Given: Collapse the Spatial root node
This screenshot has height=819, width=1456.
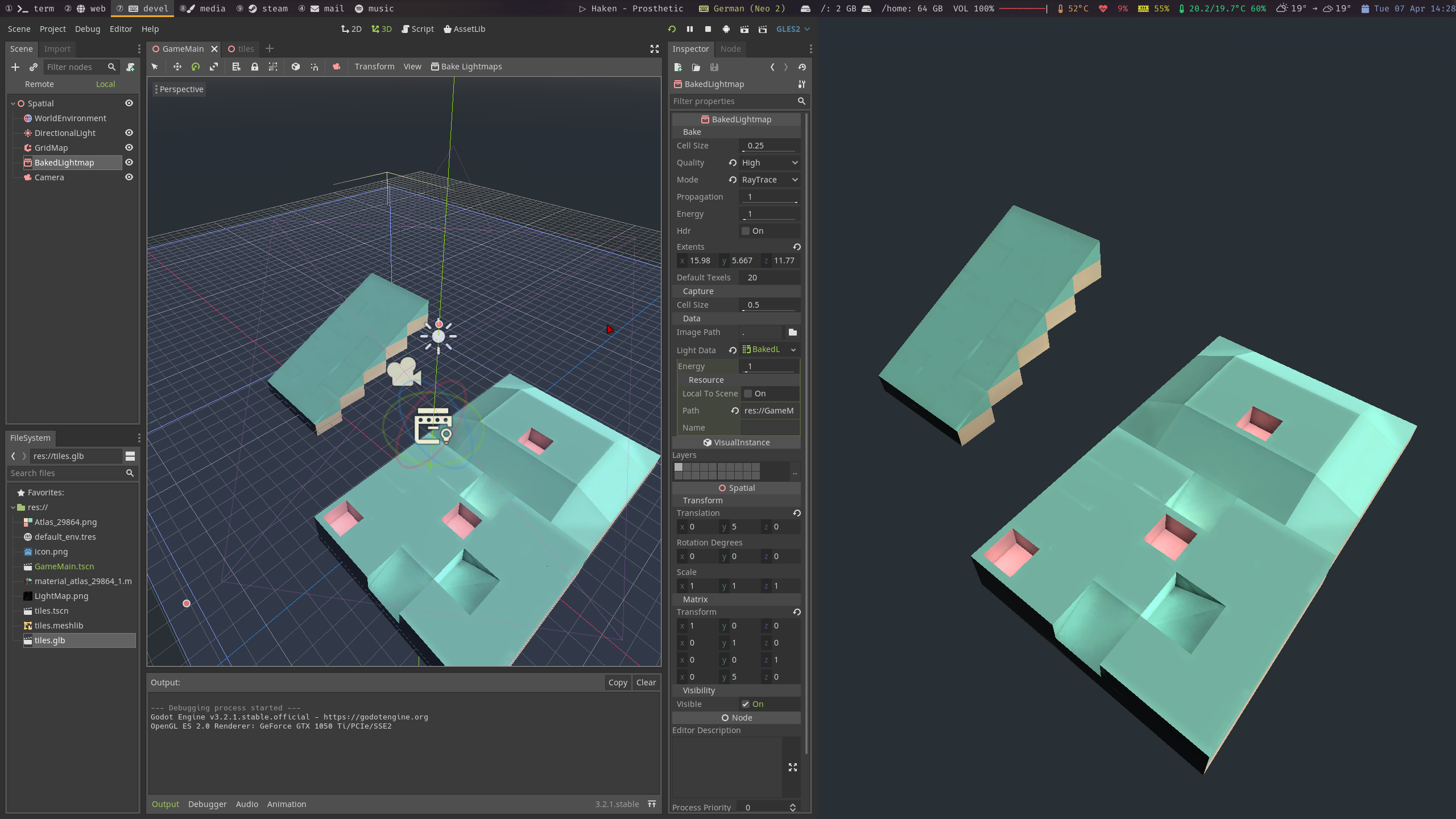Looking at the screenshot, I should pos(13,104).
